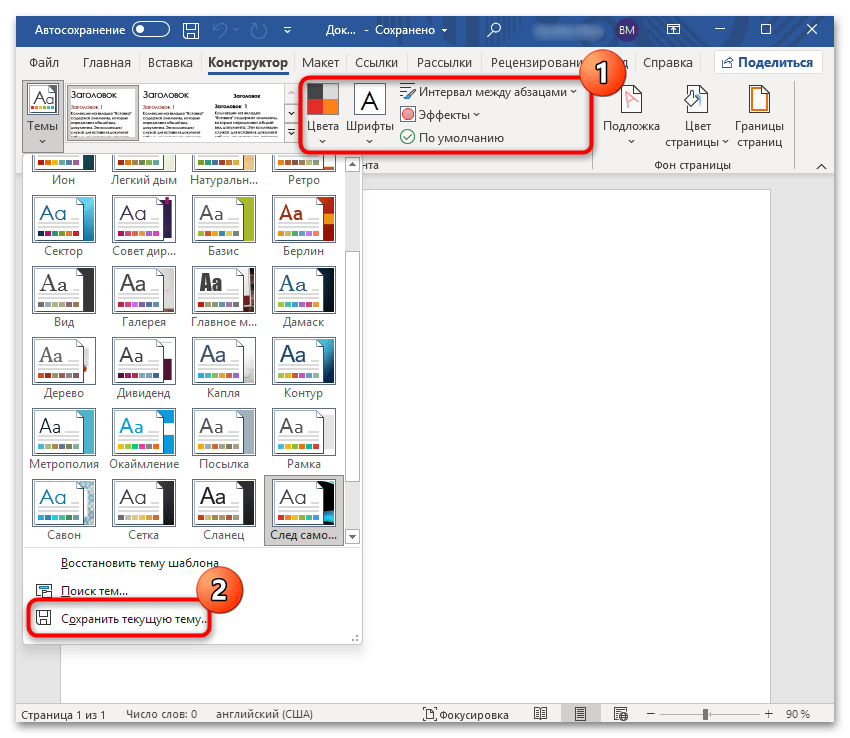This screenshot has height=738, width=850.
Task: Open the Insert (Вставка) tab
Action: coord(170,63)
